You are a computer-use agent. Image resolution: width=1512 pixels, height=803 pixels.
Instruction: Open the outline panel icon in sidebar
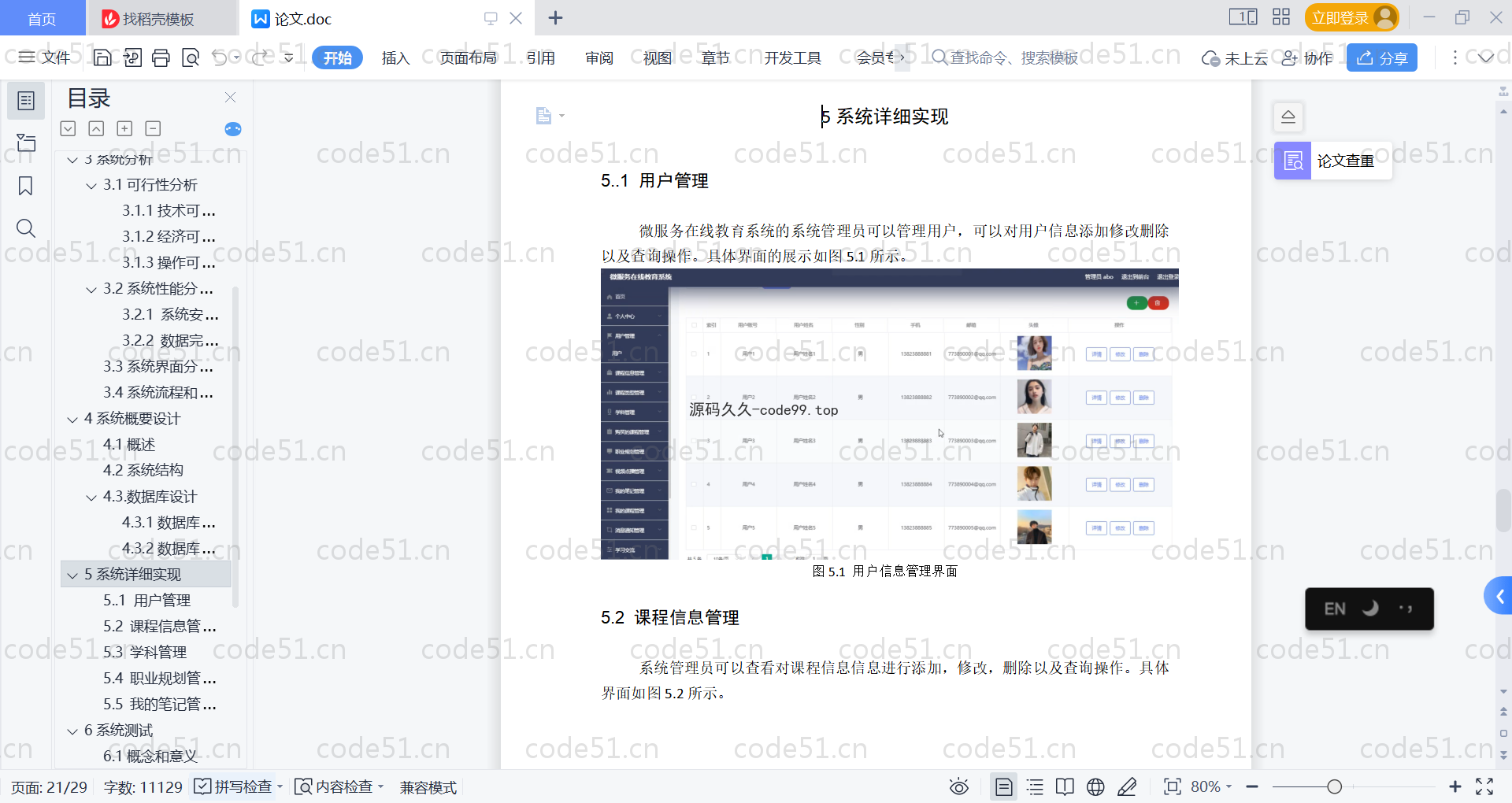click(x=26, y=101)
